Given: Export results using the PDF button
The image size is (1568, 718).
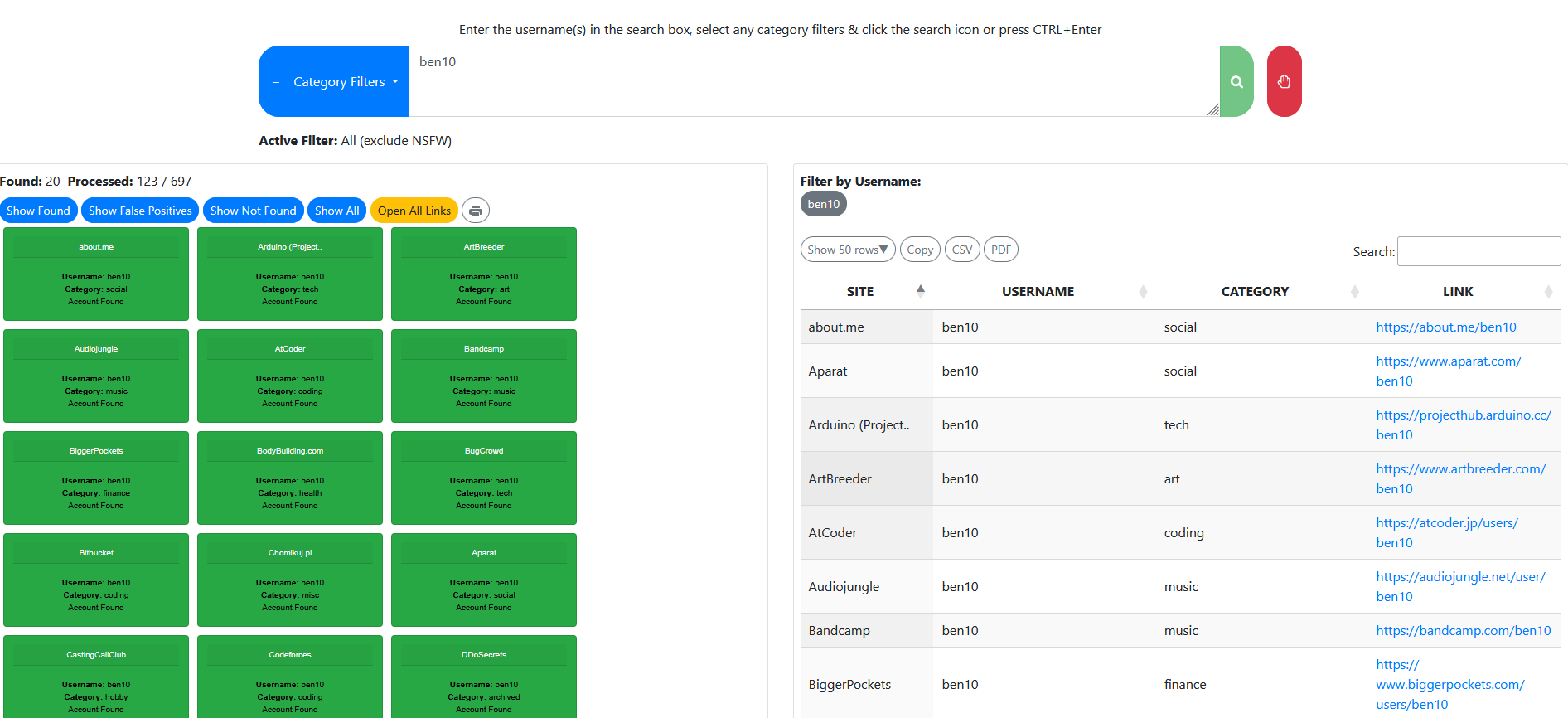Looking at the screenshot, I should pyautogui.click(x=1000, y=250).
